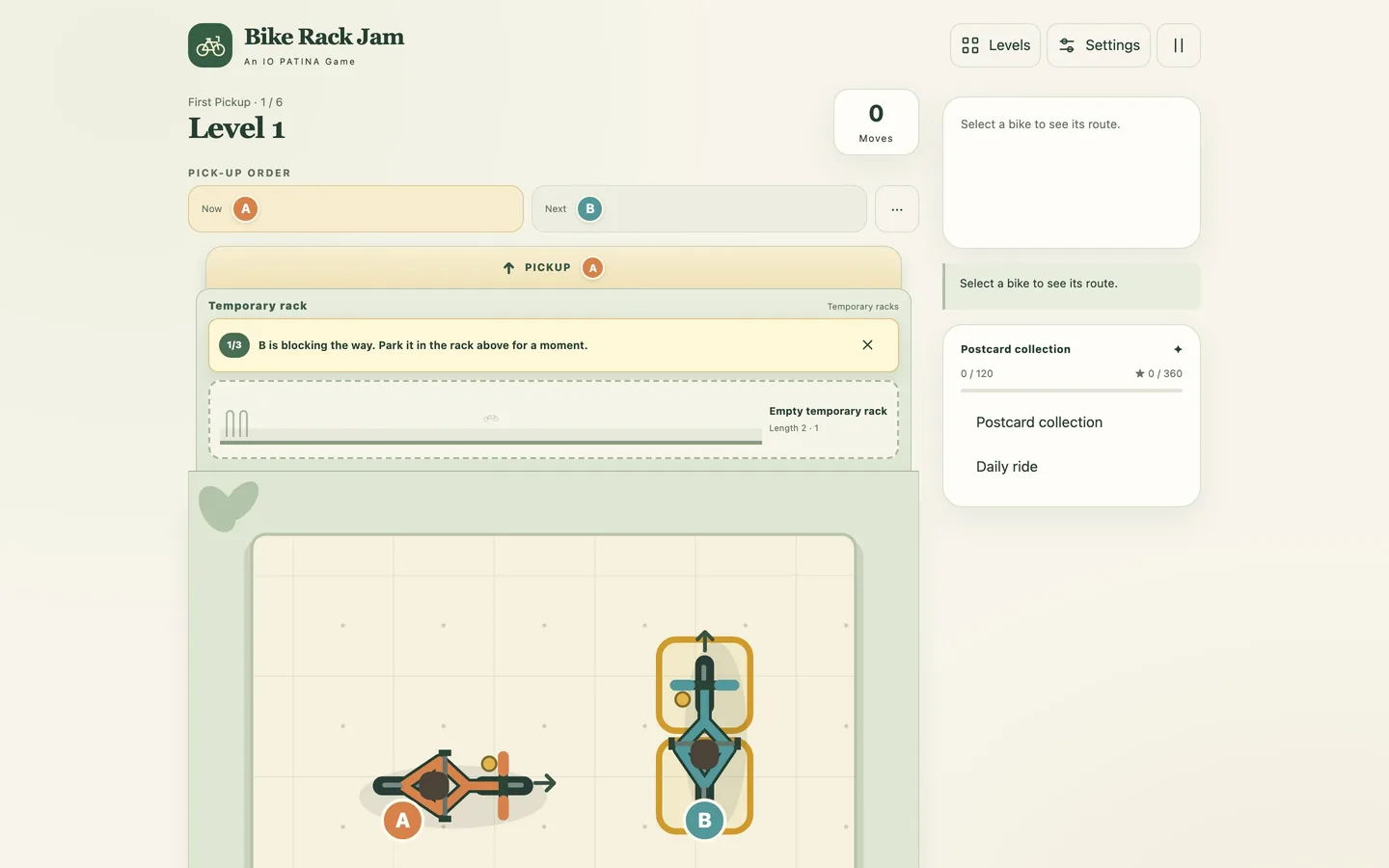1389x868 pixels.
Task: Open the Settings panel
Action: [x=1099, y=45]
